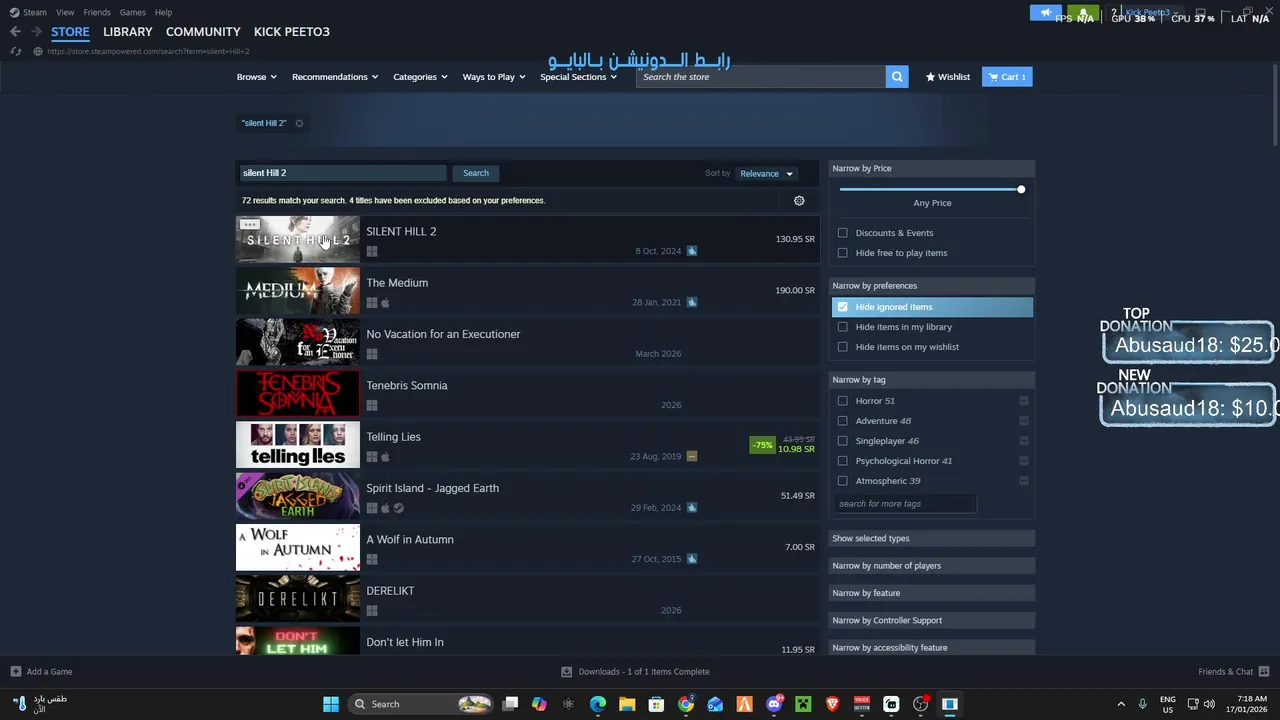Open File Explorer from the taskbar
1280x720 pixels.
click(x=627, y=704)
